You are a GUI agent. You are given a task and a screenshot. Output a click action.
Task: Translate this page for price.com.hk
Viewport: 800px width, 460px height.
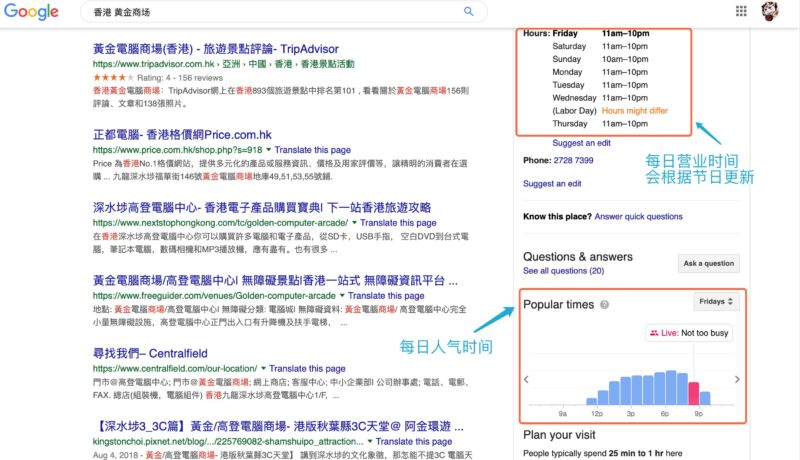pyautogui.click(x=312, y=150)
